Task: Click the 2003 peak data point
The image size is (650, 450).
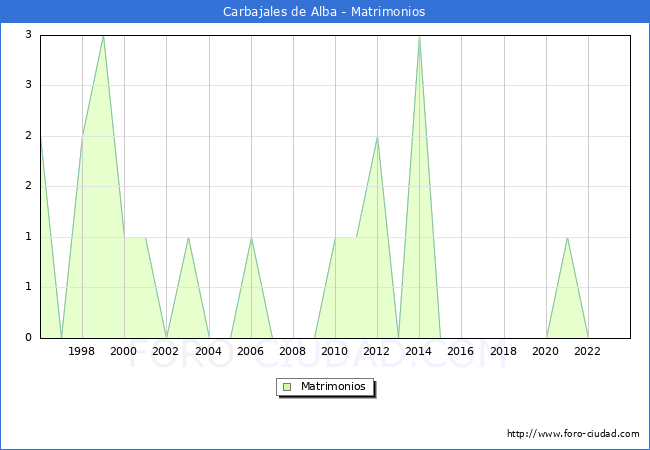Action: (x=188, y=237)
